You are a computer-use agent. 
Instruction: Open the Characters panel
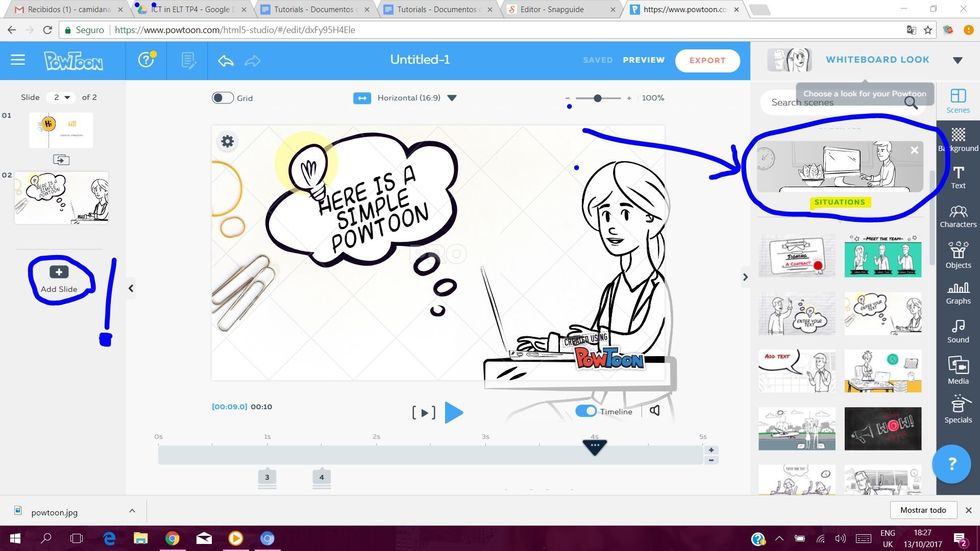958,216
